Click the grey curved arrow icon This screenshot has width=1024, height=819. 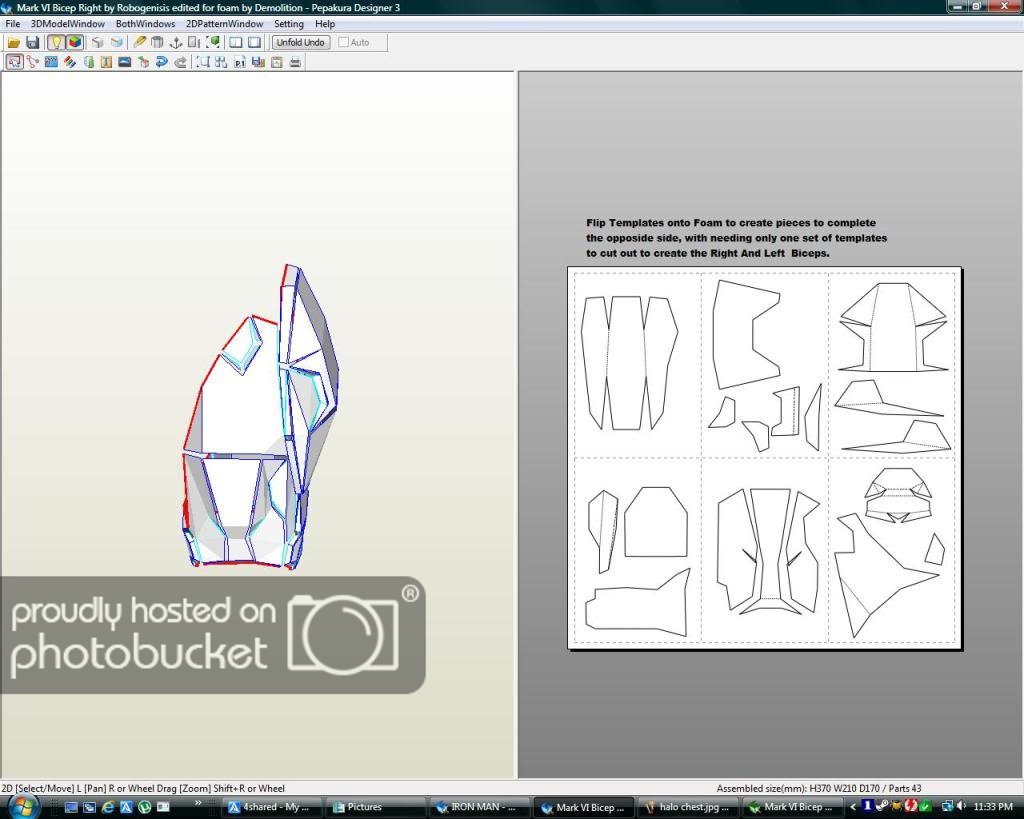pos(180,62)
